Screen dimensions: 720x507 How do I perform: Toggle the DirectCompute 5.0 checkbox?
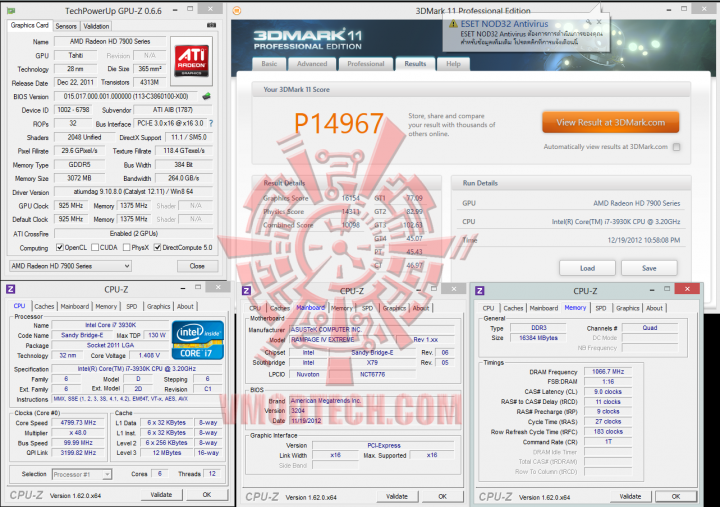pos(158,248)
